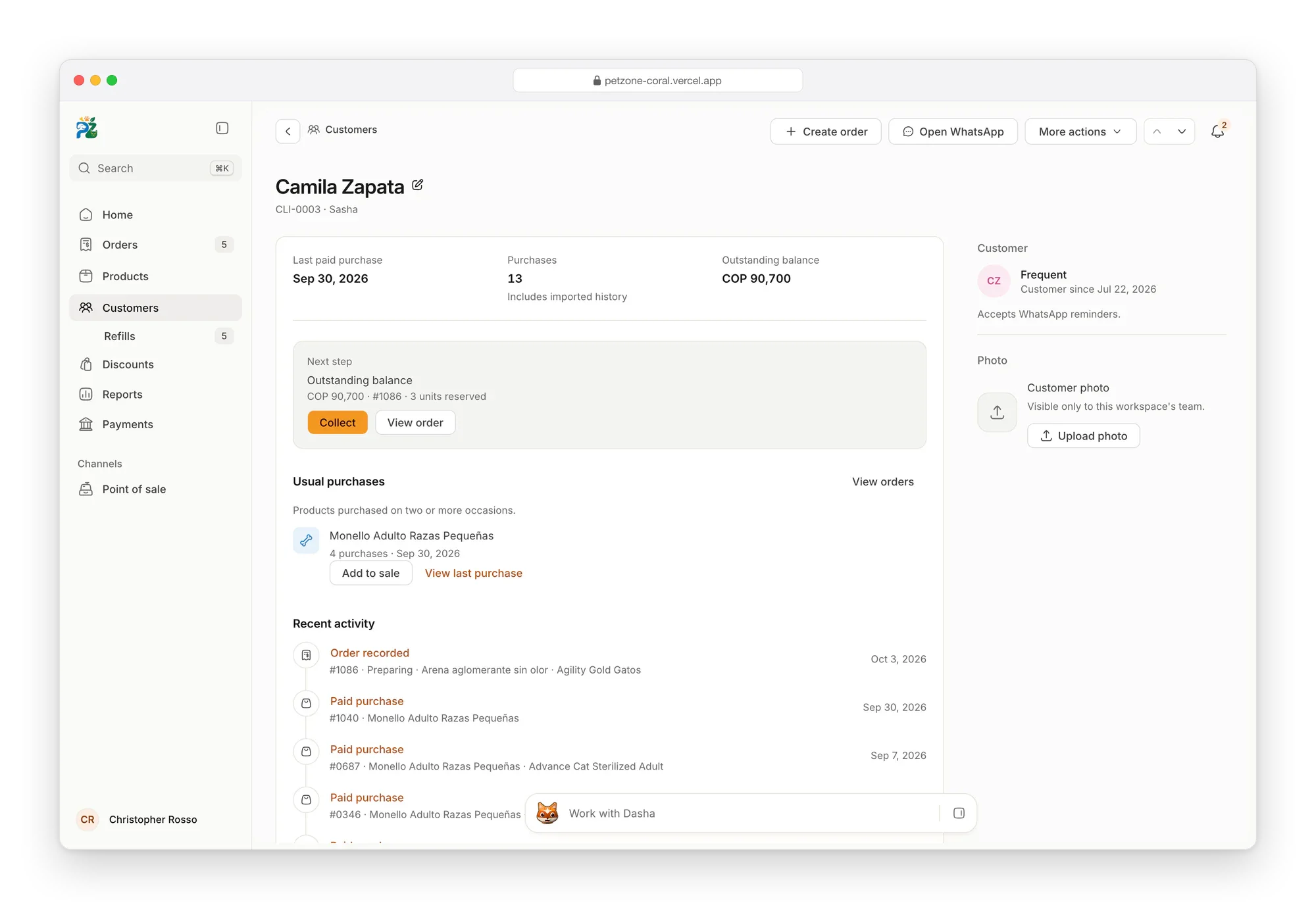Click the Orders receipt icon

pyautogui.click(x=86, y=245)
